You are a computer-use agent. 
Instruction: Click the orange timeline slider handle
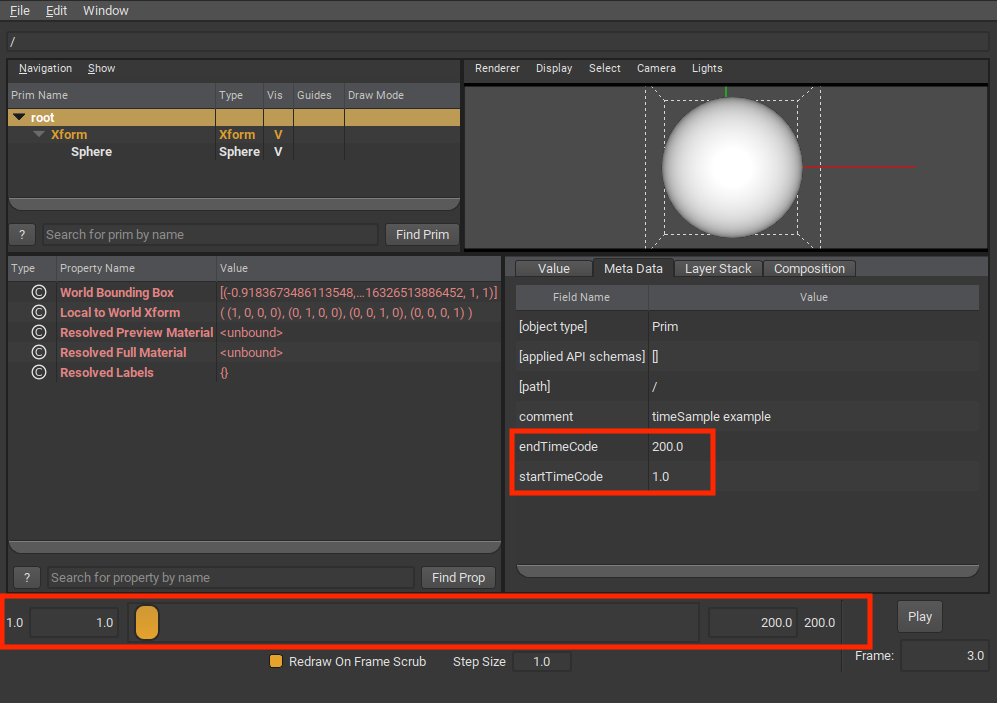coord(147,622)
